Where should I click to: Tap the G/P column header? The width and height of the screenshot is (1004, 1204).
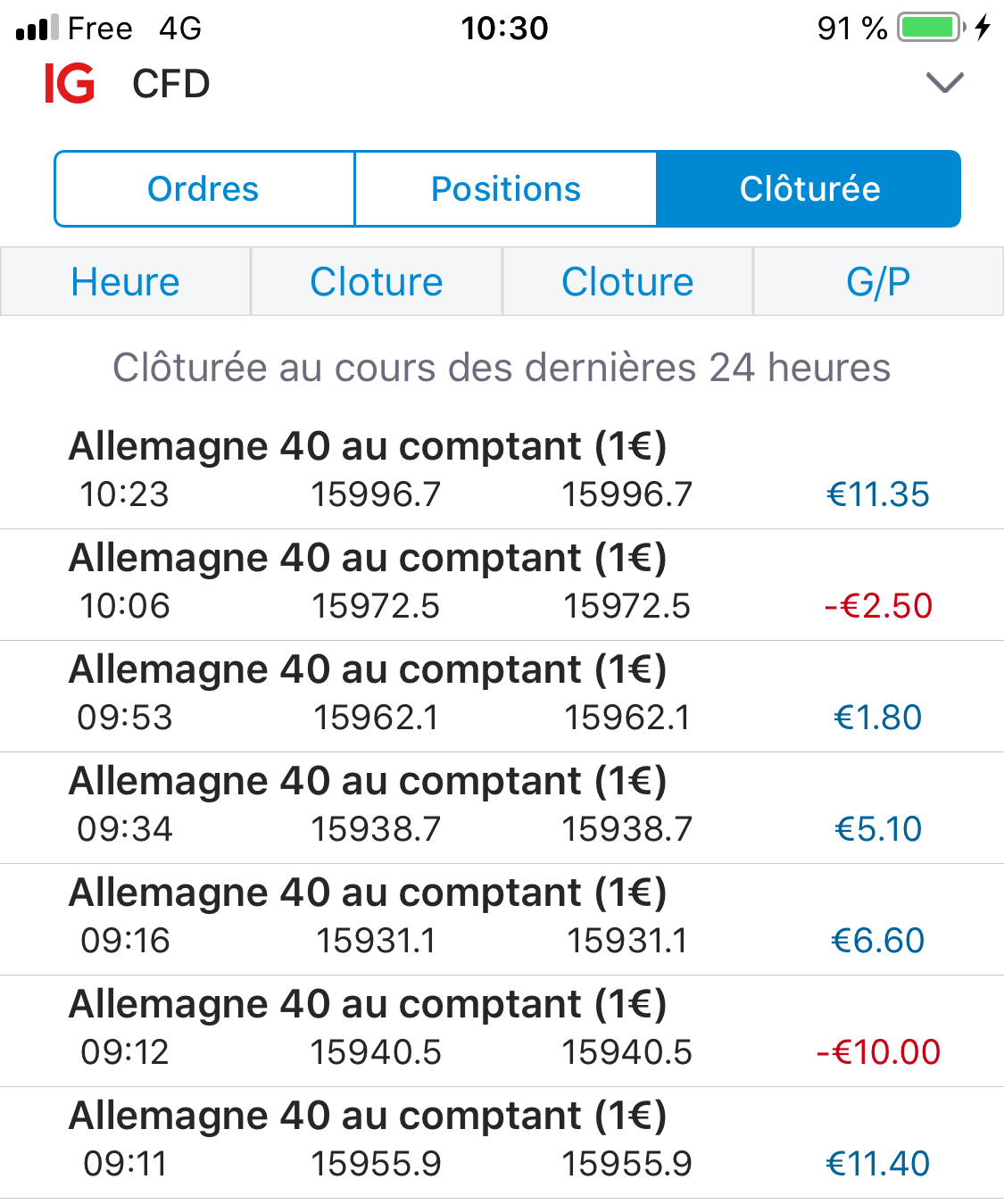click(x=878, y=282)
